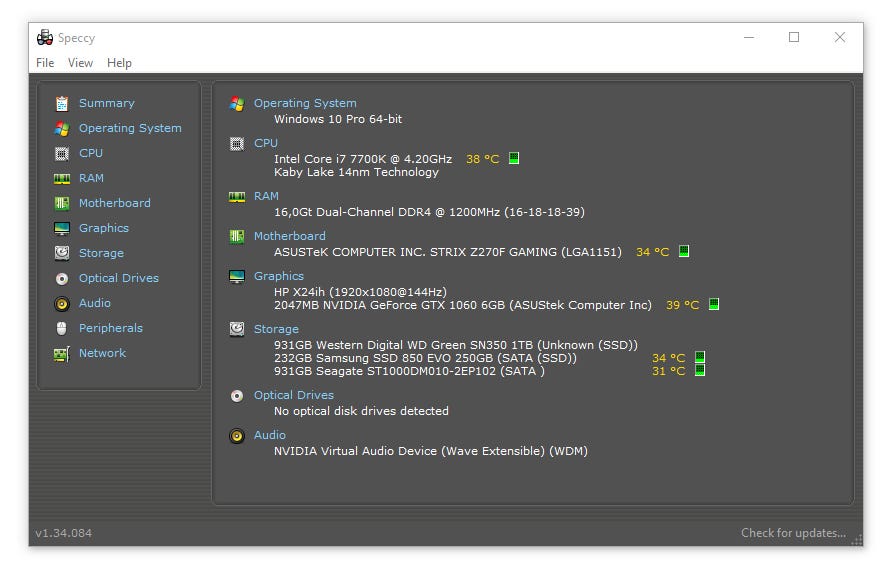The image size is (889, 568).
Task: Click Motherboard heading link in summary
Action: (x=289, y=236)
